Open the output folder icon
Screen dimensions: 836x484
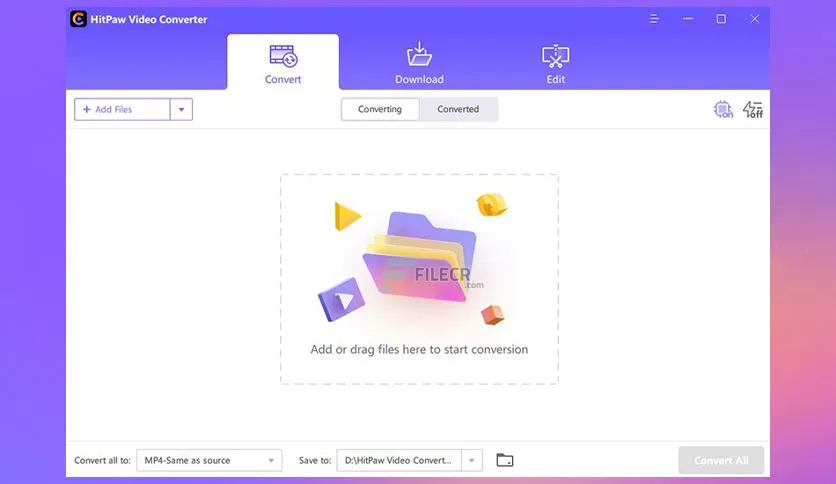click(504, 460)
